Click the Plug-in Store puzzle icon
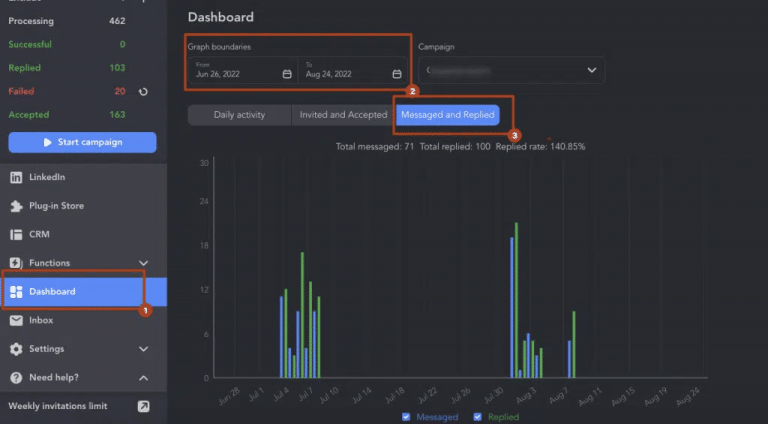Image resolution: width=768 pixels, height=424 pixels. click(16, 206)
